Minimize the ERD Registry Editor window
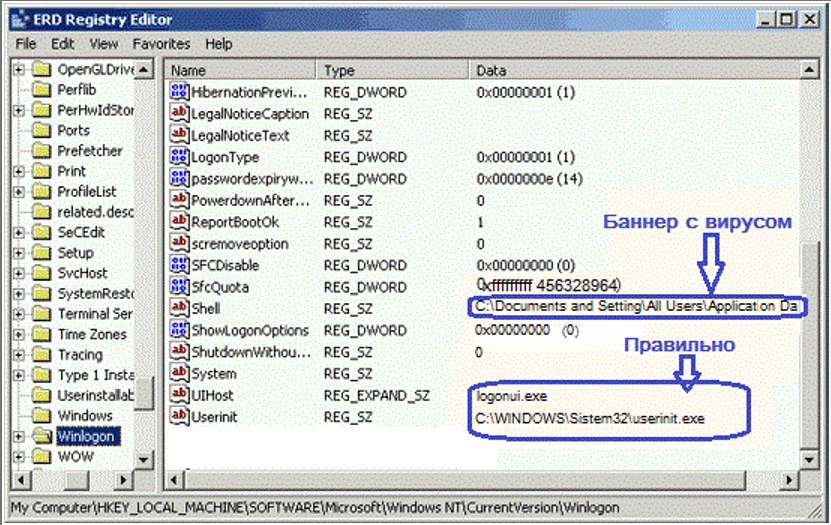This screenshot has height=525, width=831. (765, 20)
